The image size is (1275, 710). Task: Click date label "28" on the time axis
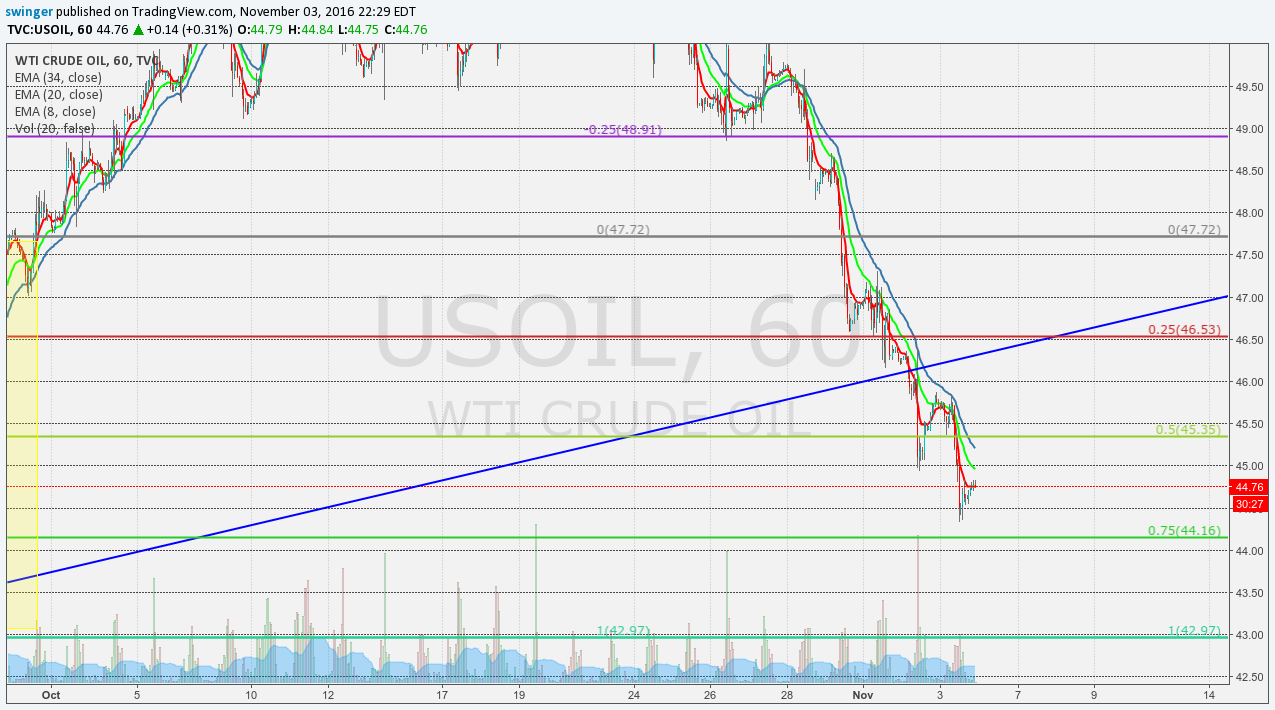pos(787,694)
